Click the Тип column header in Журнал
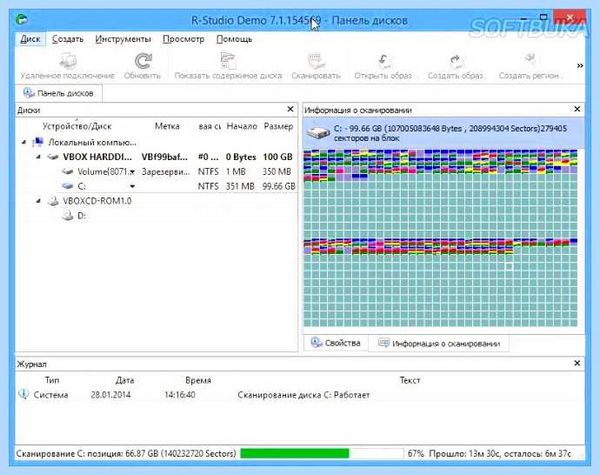 [x=52, y=380]
